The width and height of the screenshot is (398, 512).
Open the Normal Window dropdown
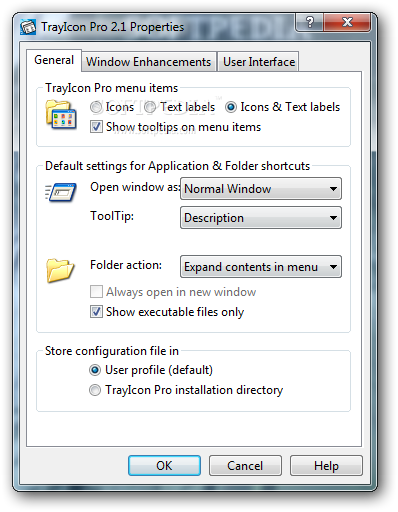pyautogui.click(x=261, y=189)
